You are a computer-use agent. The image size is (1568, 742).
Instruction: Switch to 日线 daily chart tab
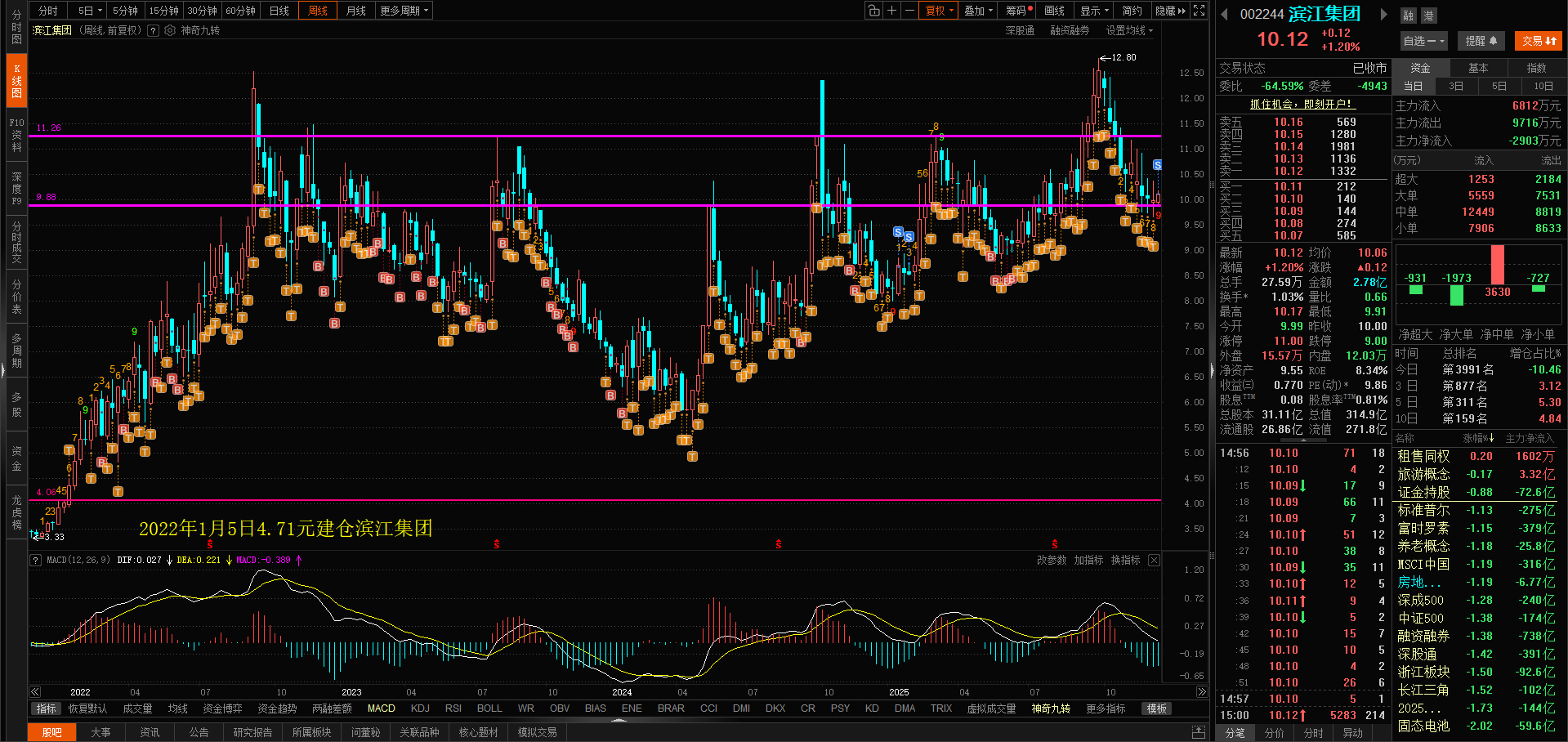[279, 11]
